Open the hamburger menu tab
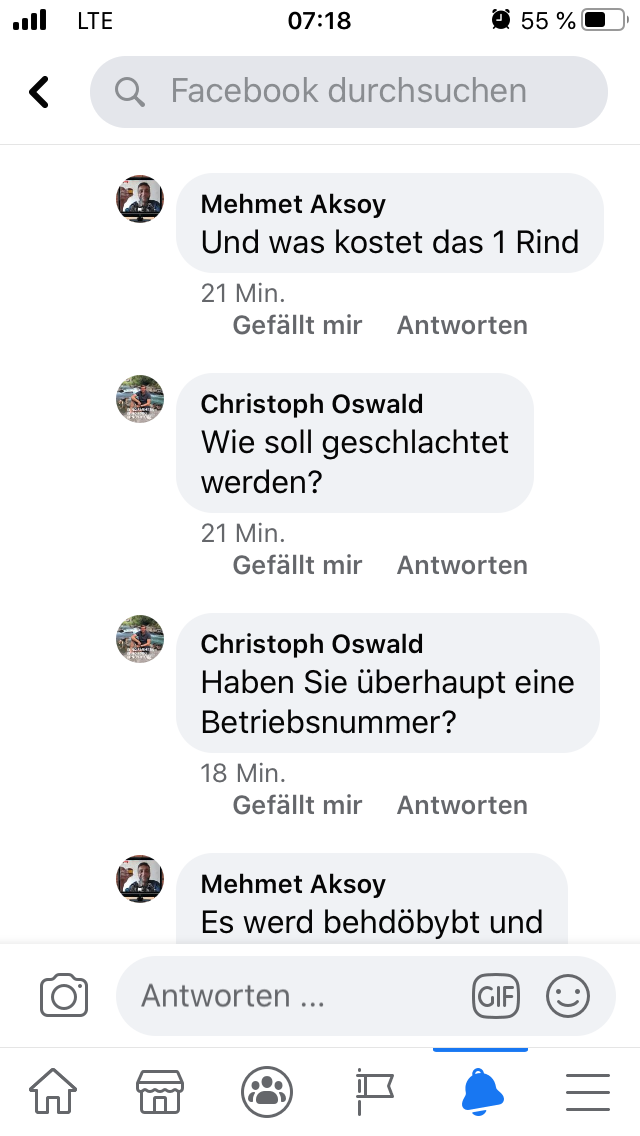The width and height of the screenshot is (640, 1136). pyautogui.click(x=588, y=1090)
